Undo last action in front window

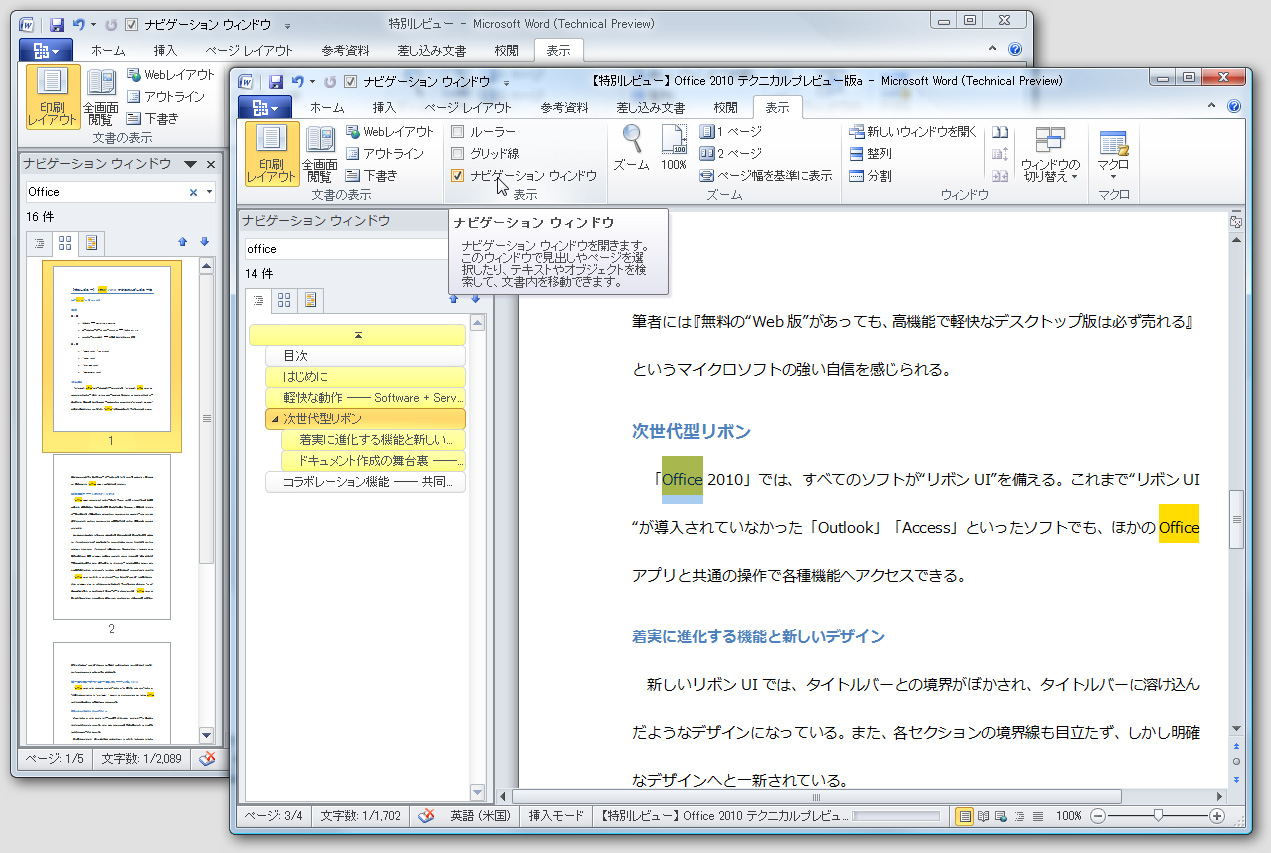click(297, 81)
